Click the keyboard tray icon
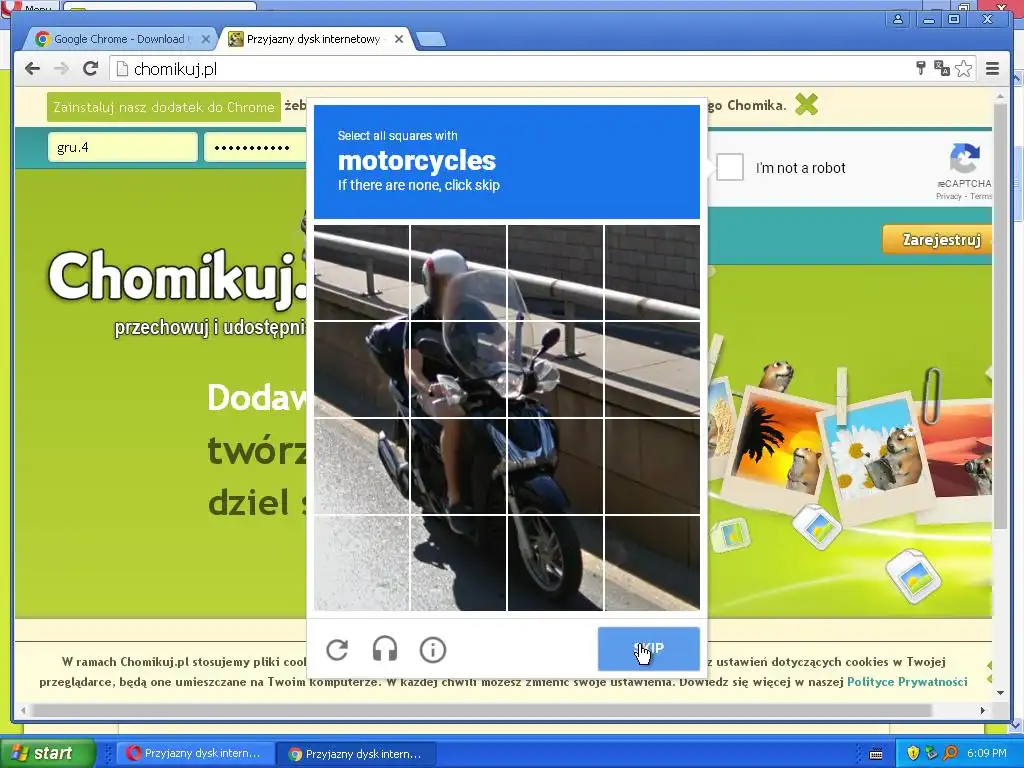1024x768 pixels. [x=876, y=754]
